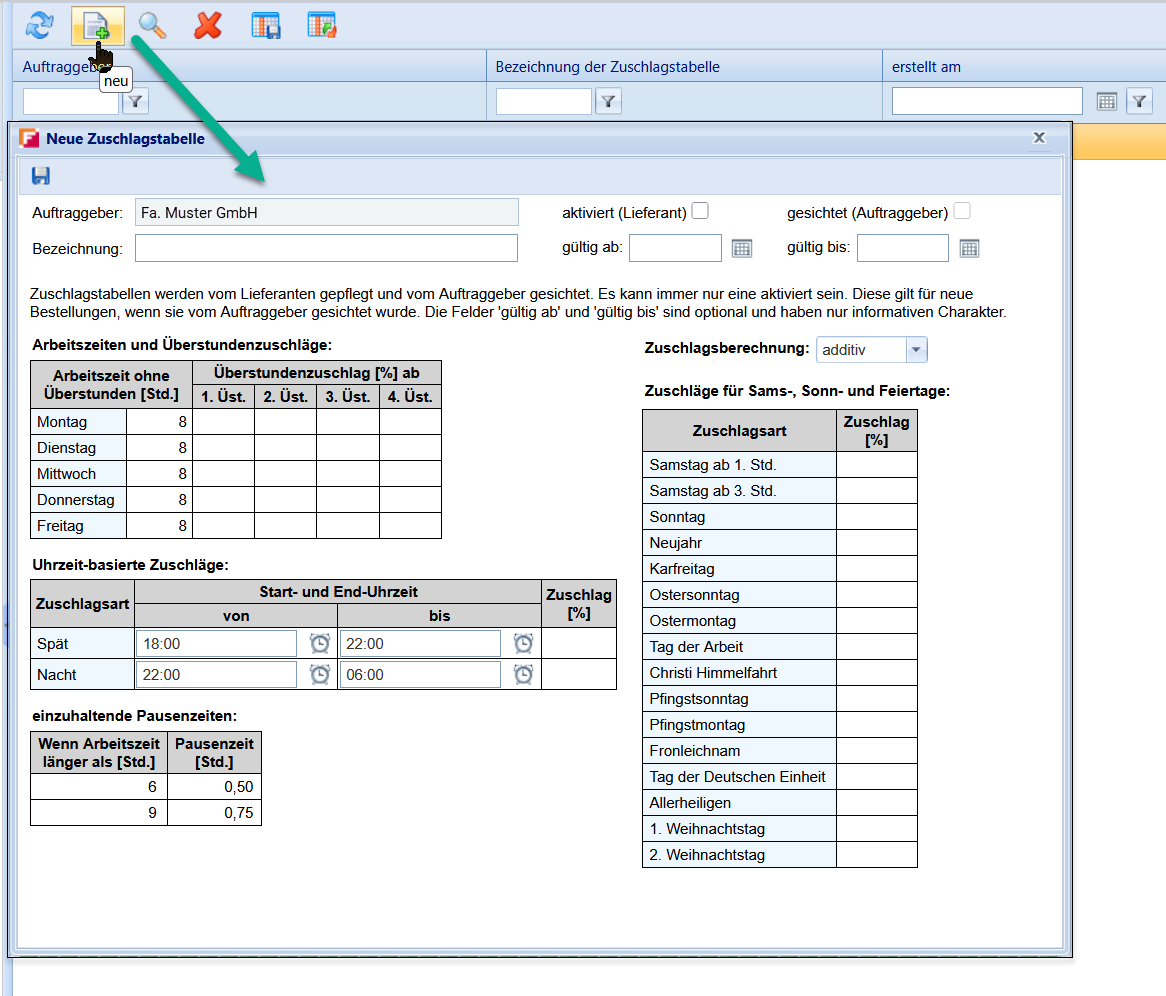Open the clock picker for the Nacht 'bis' time

click(523, 675)
